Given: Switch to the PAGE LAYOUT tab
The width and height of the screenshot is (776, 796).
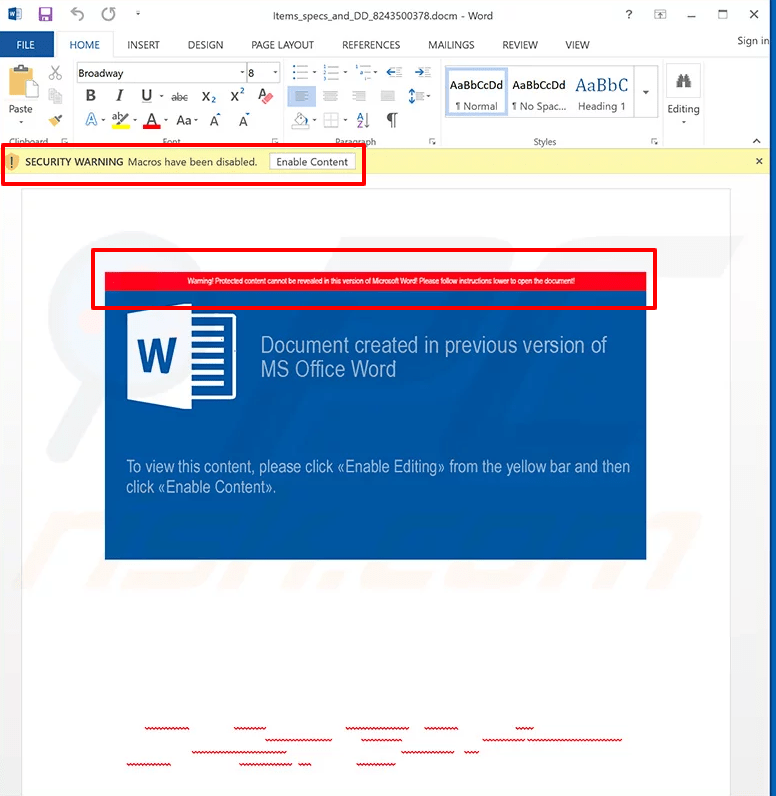Looking at the screenshot, I should tap(282, 45).
